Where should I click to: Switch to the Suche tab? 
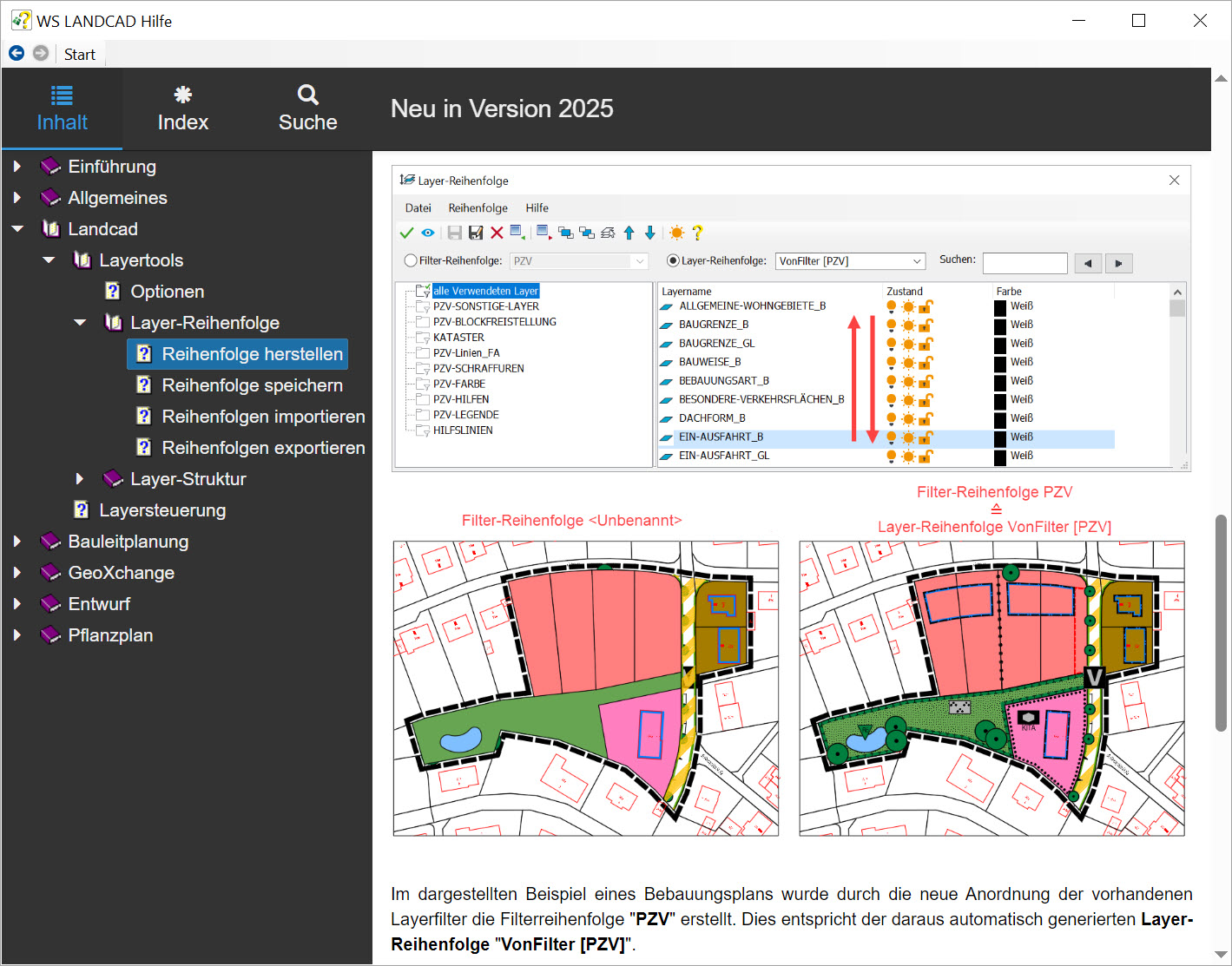[x=307, y=109]
